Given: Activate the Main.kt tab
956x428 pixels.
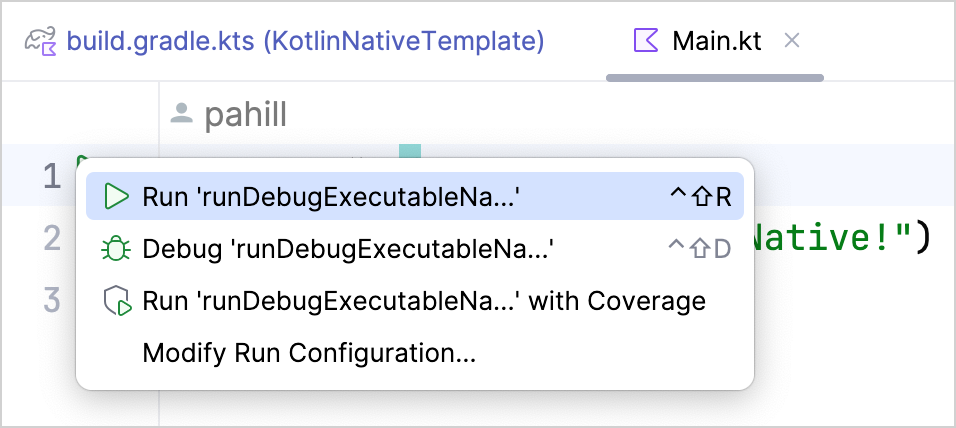Looking at the screenshot, I should click(716, 41).
